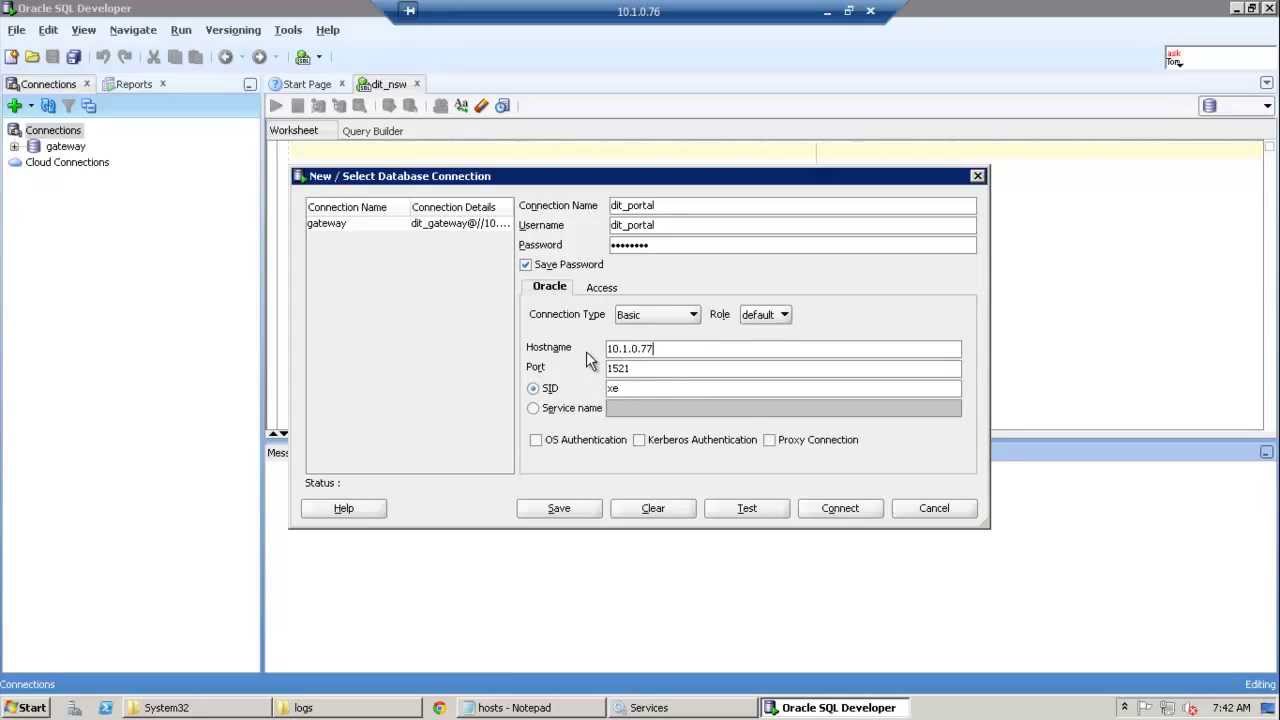Select the Service name radio button

tap(533, 408)
